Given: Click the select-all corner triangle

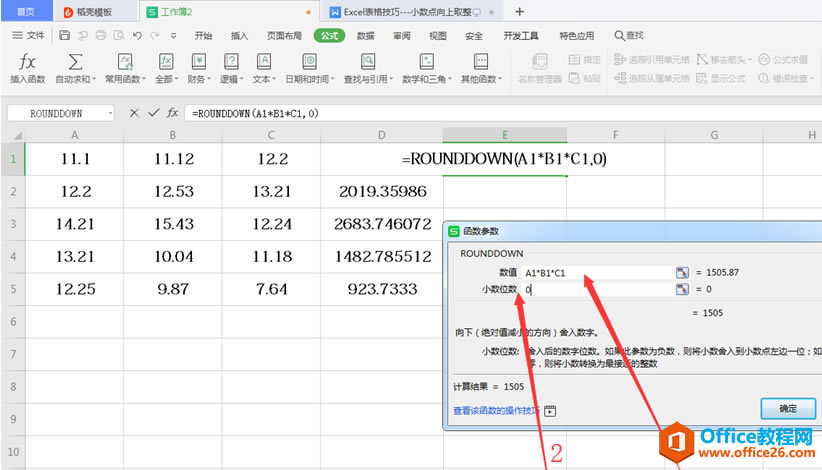Looking at the screenshot, I should [17, 135].
